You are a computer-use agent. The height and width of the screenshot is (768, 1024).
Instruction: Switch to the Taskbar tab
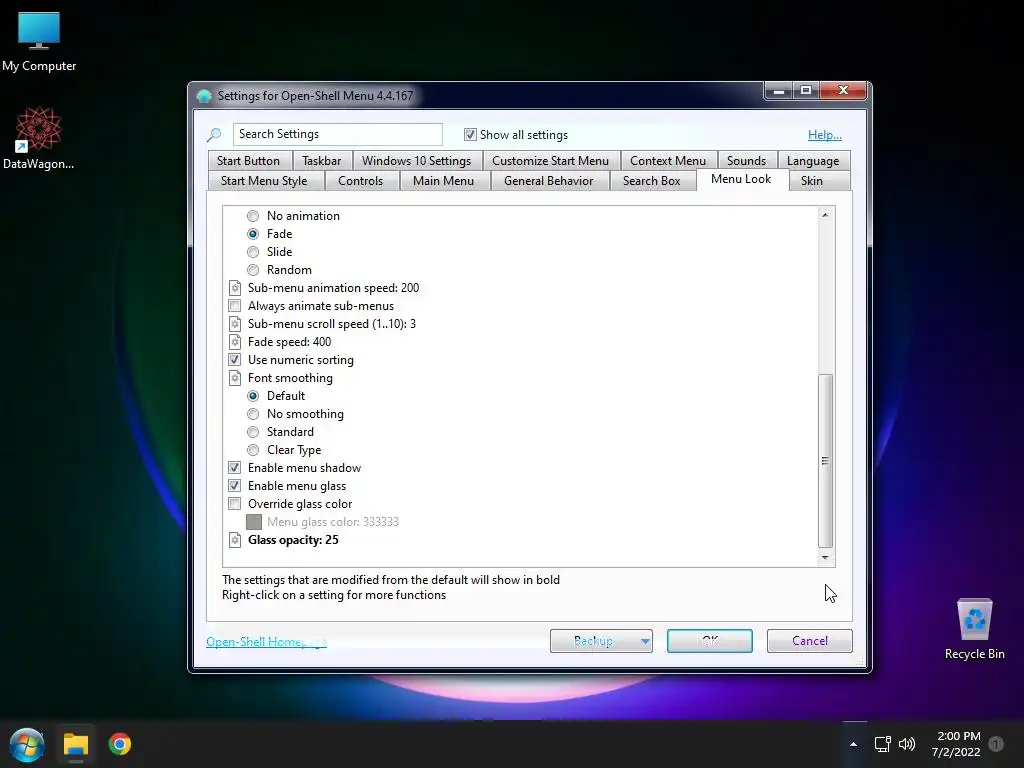click(321, 161)
